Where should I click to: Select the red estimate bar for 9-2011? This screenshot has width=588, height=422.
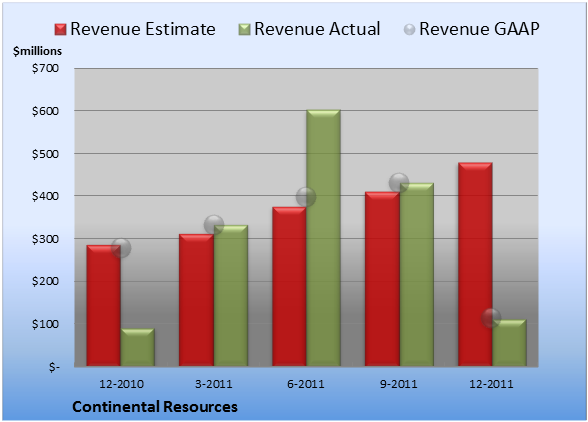(x=382, y=279)
